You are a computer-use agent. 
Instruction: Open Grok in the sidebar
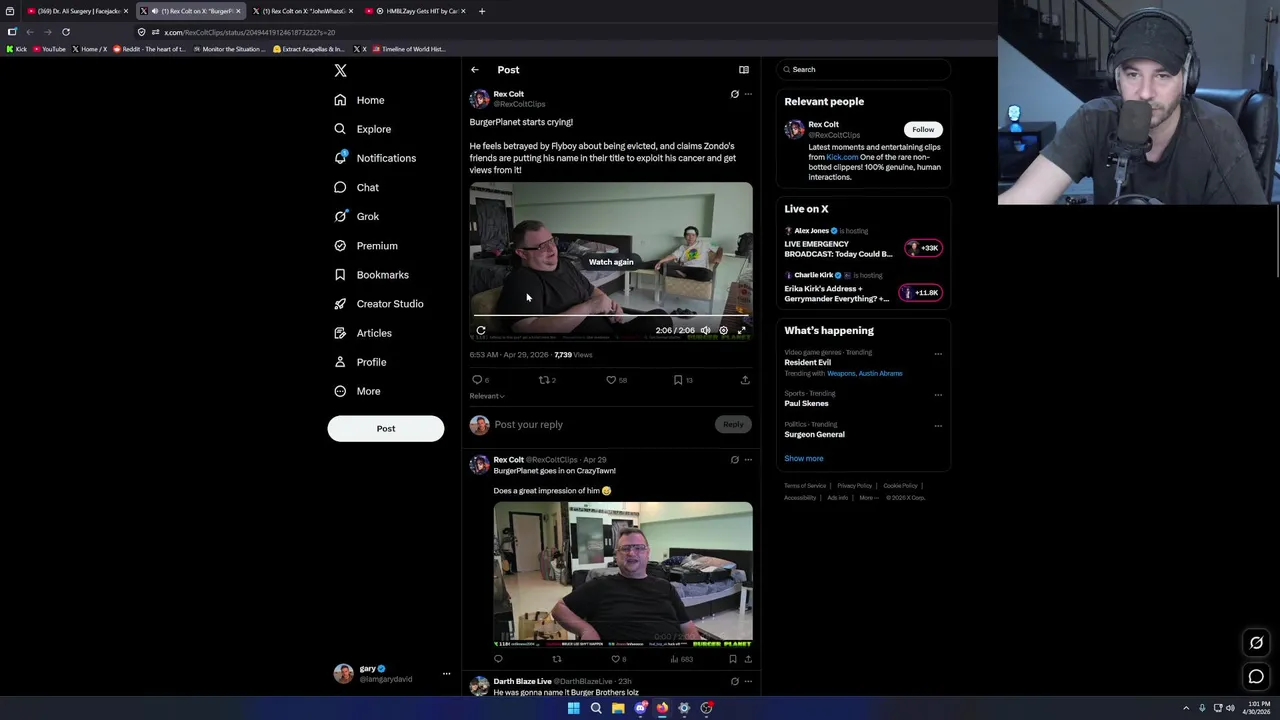[x=356, y=216]
